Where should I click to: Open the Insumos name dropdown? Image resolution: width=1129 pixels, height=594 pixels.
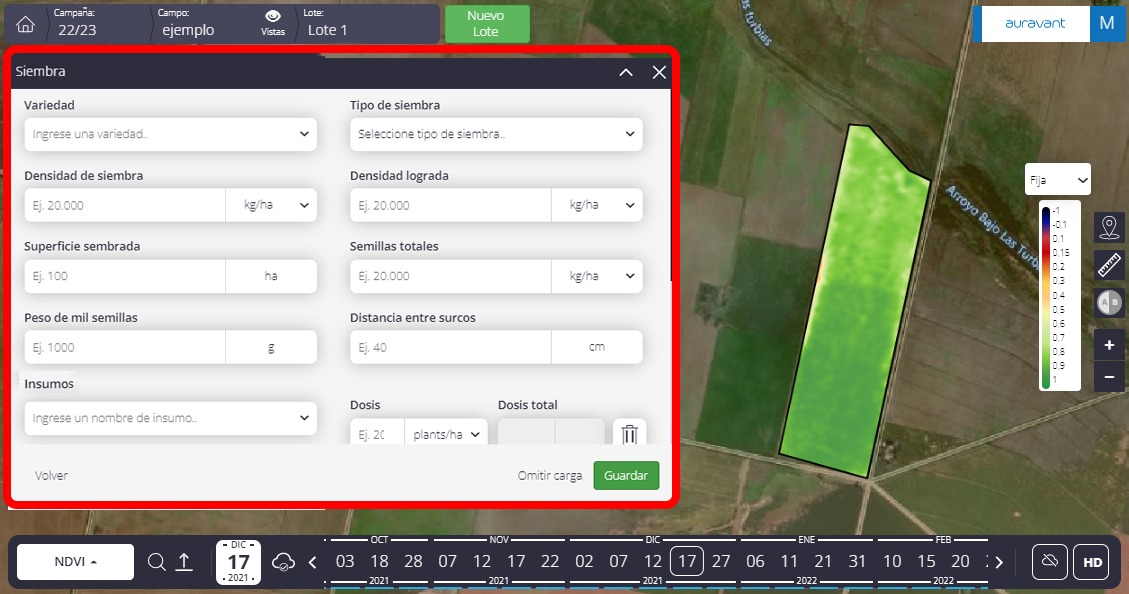pos(171,418)
